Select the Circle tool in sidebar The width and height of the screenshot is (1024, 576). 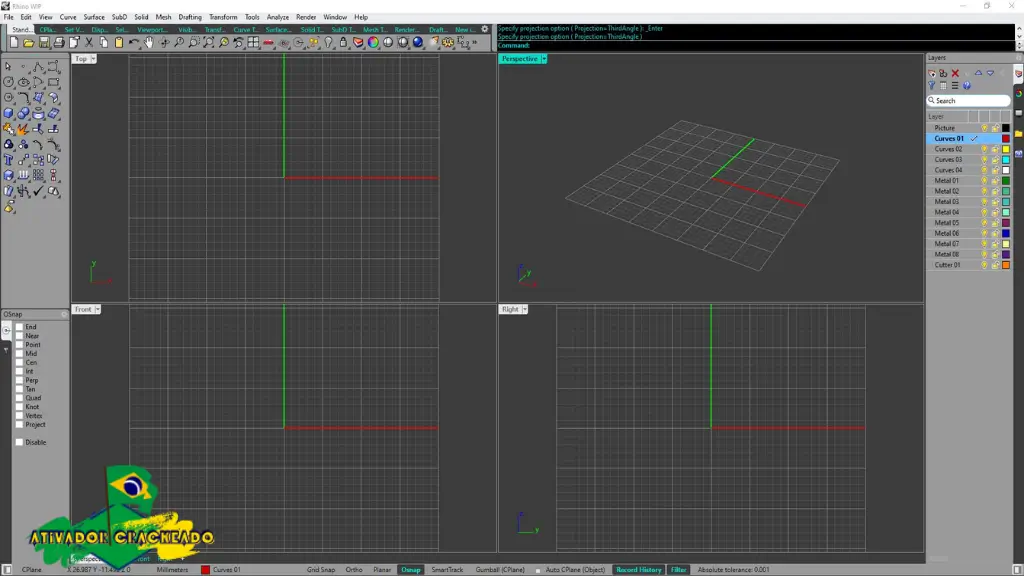coord(8,82)
